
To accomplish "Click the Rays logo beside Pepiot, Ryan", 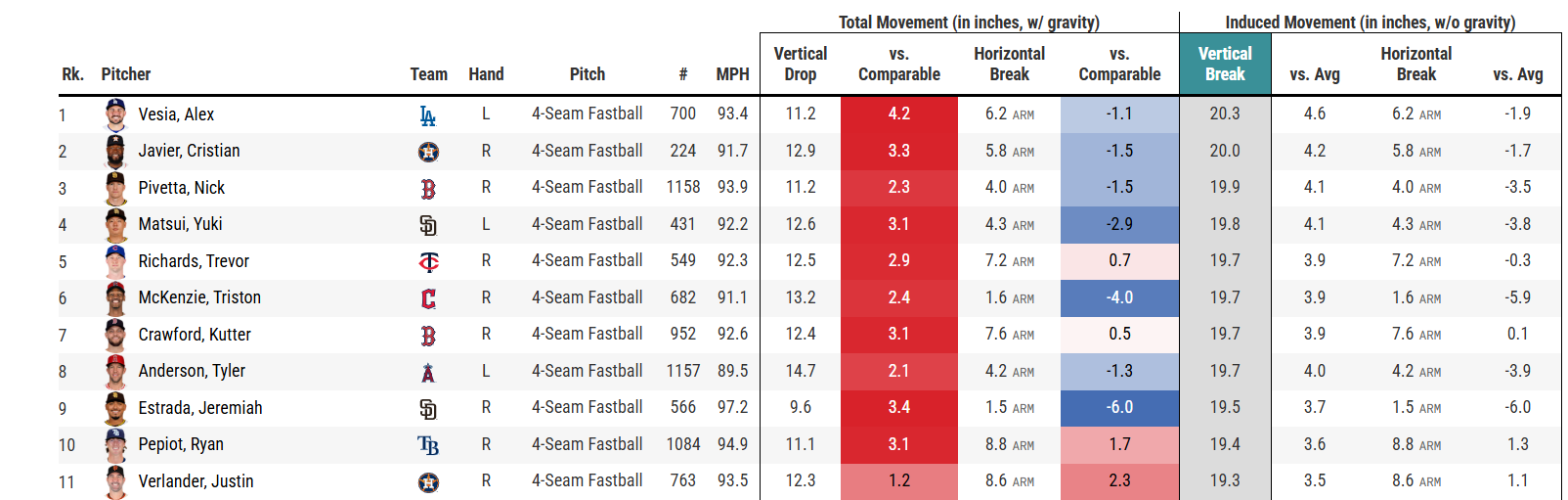I will point(428,445).
